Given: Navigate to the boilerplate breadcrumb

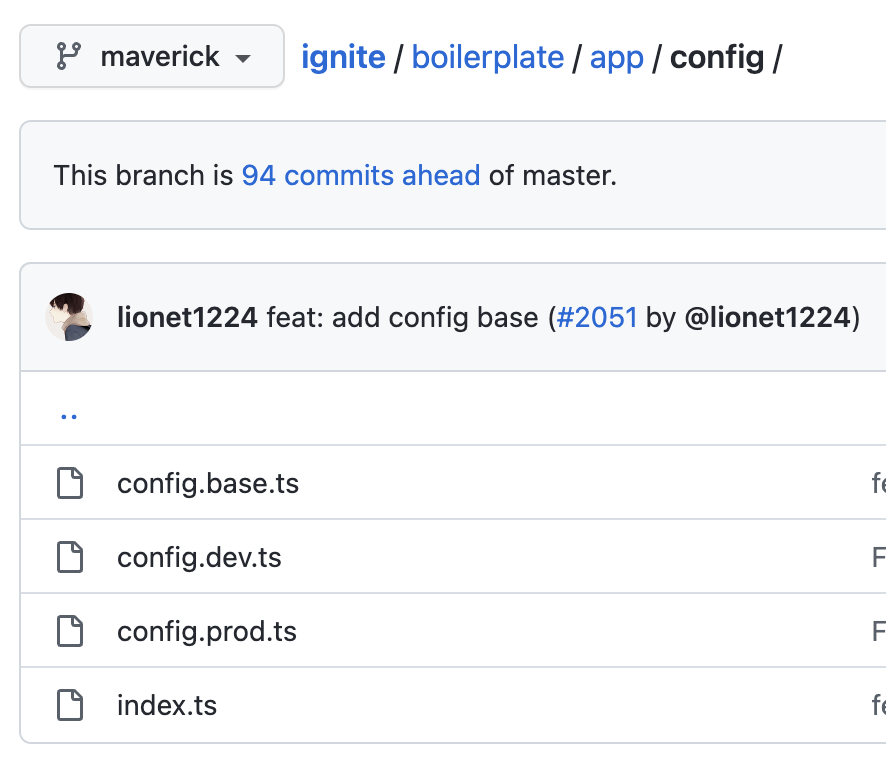Looking at the screenshot, I should (x=488, y=57).
